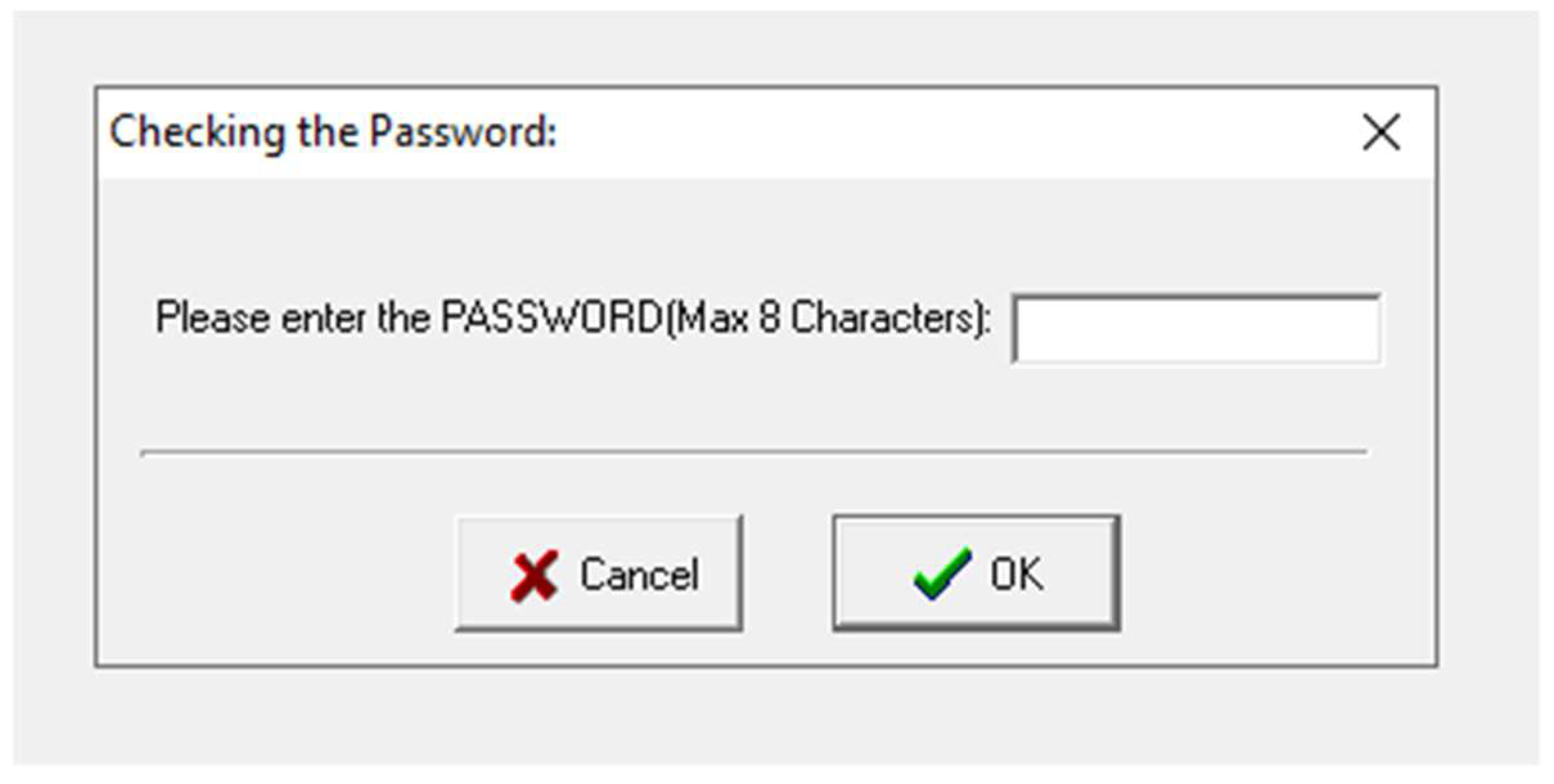Focus the password input field
The width and height of the screenshot is (1554, 784).
click(x=1195, y=329)
